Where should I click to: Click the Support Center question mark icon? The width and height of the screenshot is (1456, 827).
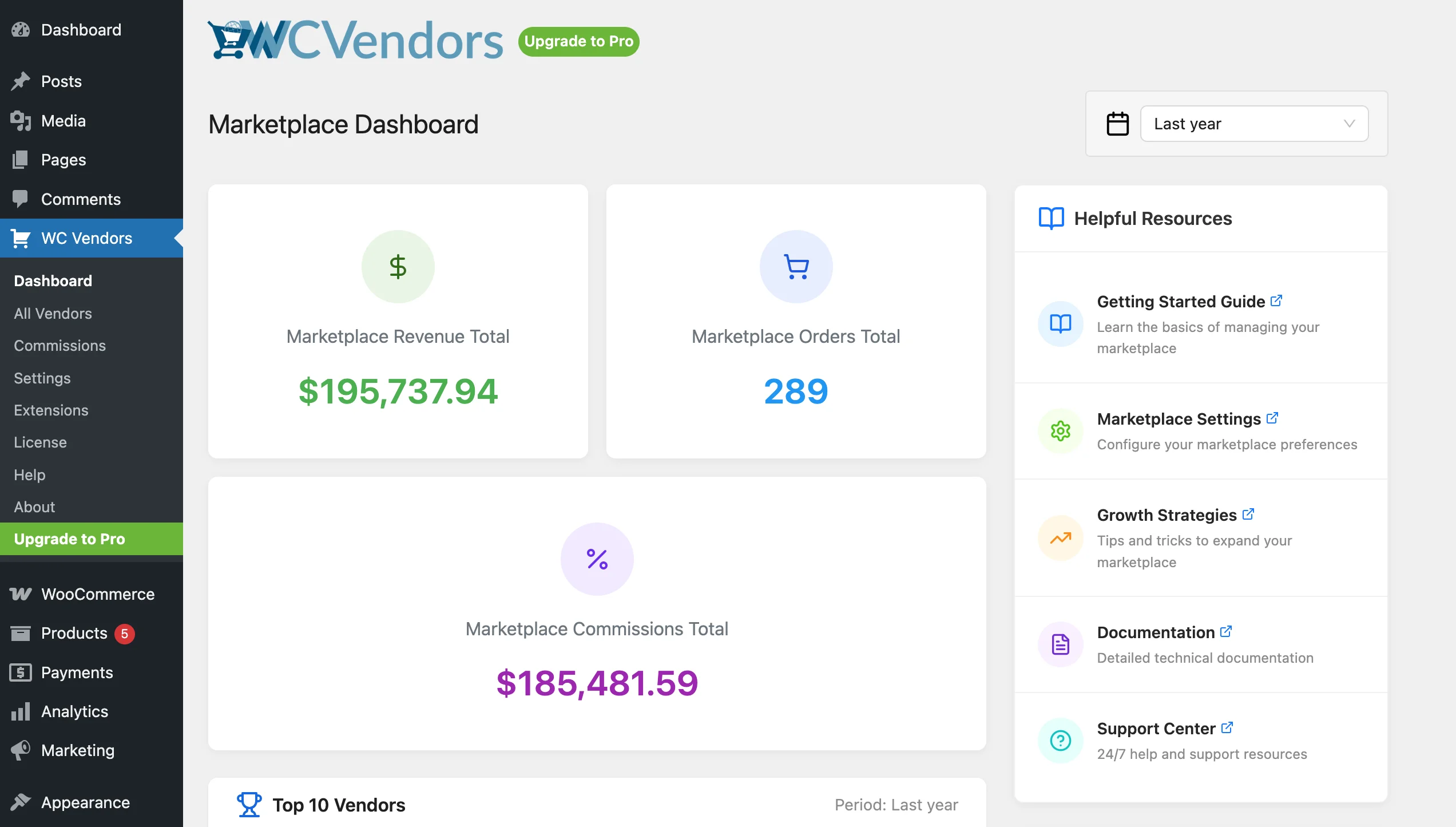pyautogui.click(x=1060, y=741)
